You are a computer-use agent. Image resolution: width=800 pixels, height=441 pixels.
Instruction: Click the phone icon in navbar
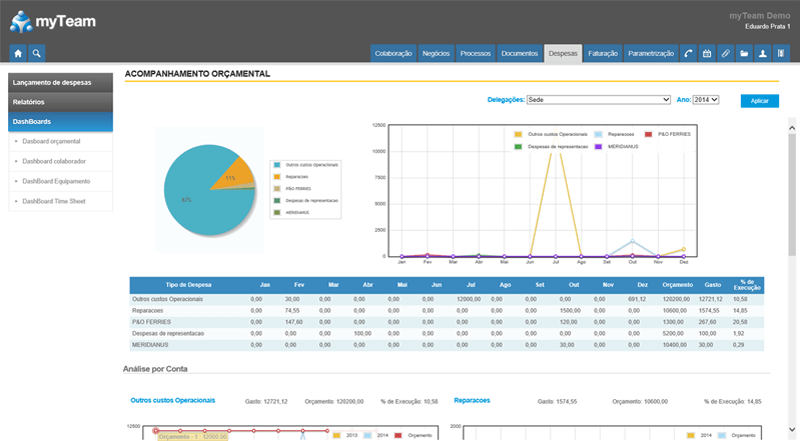(689, 53)
